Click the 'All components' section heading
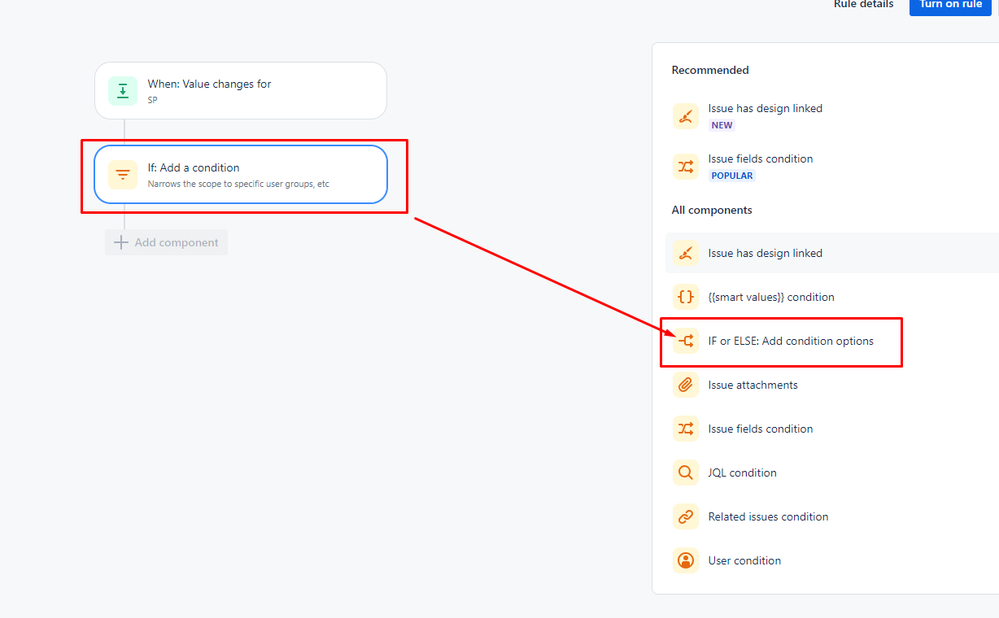Screen dimensions: 999x618 712,210
